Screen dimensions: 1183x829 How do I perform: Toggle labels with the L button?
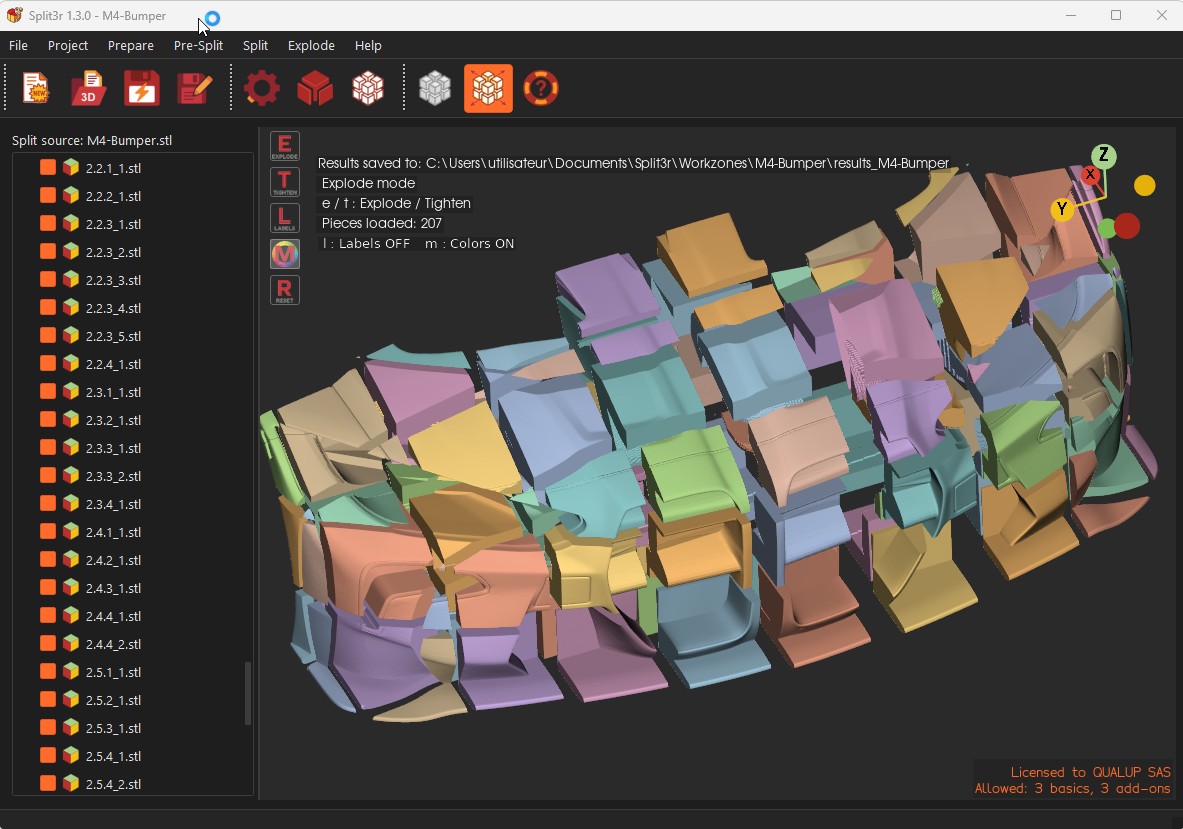point(284,218)
